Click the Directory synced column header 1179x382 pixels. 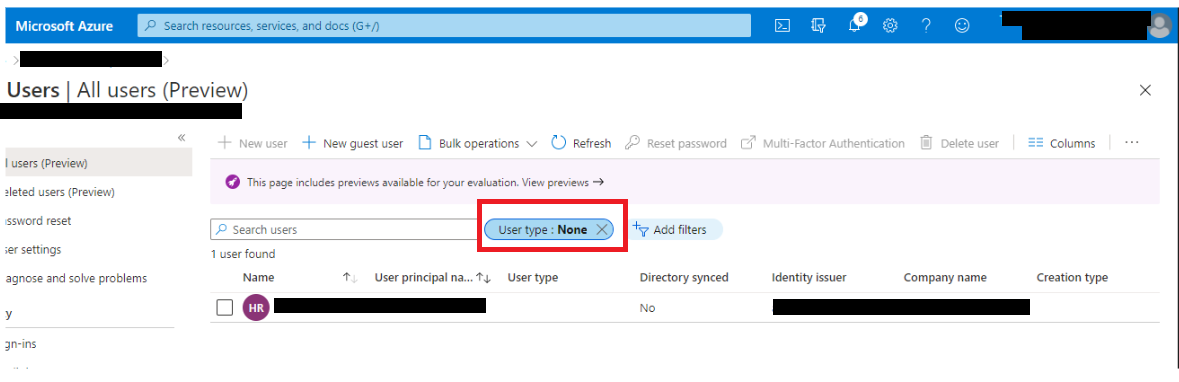point(683,277)
